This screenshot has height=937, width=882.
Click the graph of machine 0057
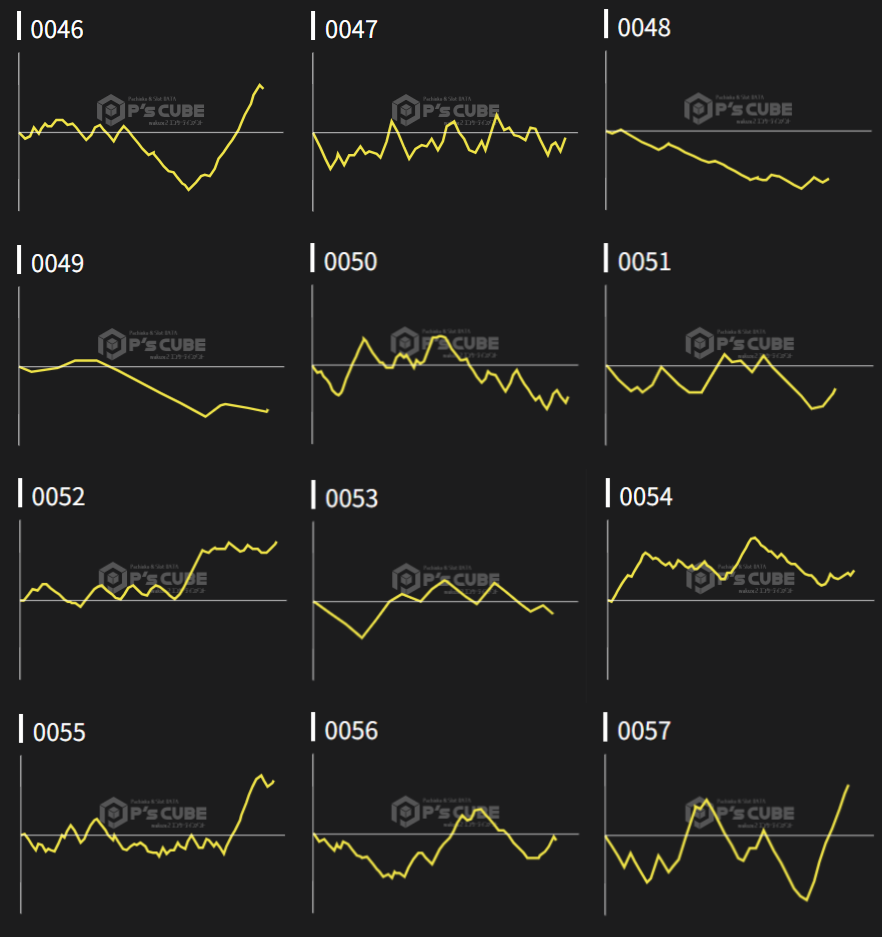pyautogui.click(x=738, y=834)
